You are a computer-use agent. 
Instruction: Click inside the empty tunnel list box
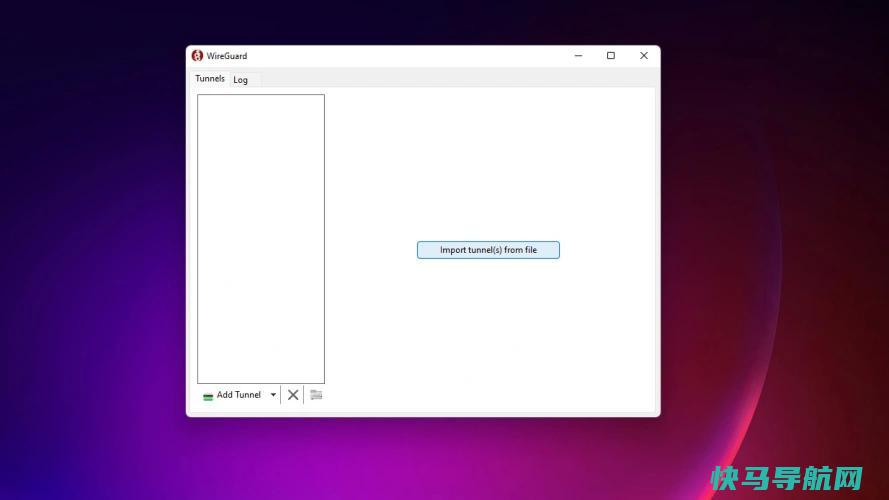coord(261,239)
